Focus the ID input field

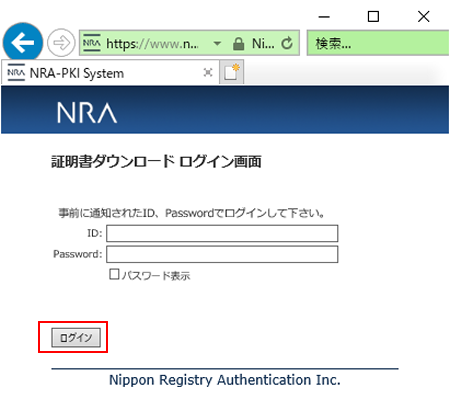point(222,233)
